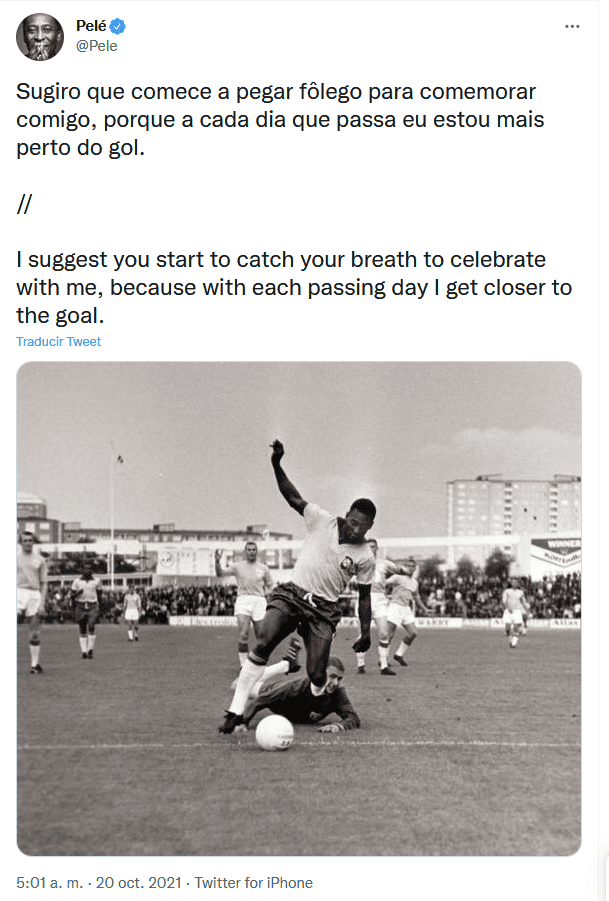Open the Twitter for iPhone source link
Viewport: 609px width, 901px height.
coord(254,883)
